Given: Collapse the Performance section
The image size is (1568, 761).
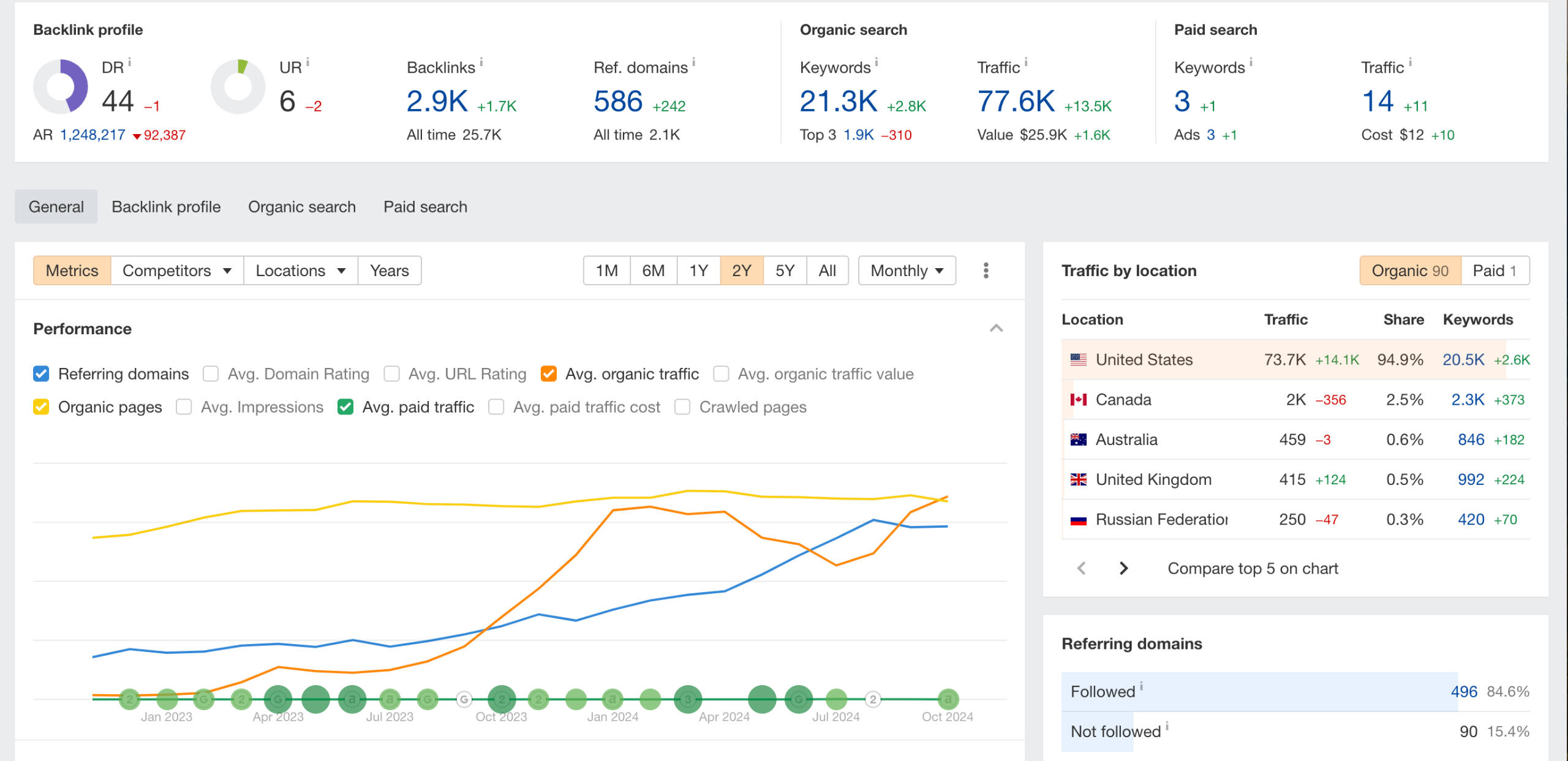Looking at the screenshot, I should (996, 329).
